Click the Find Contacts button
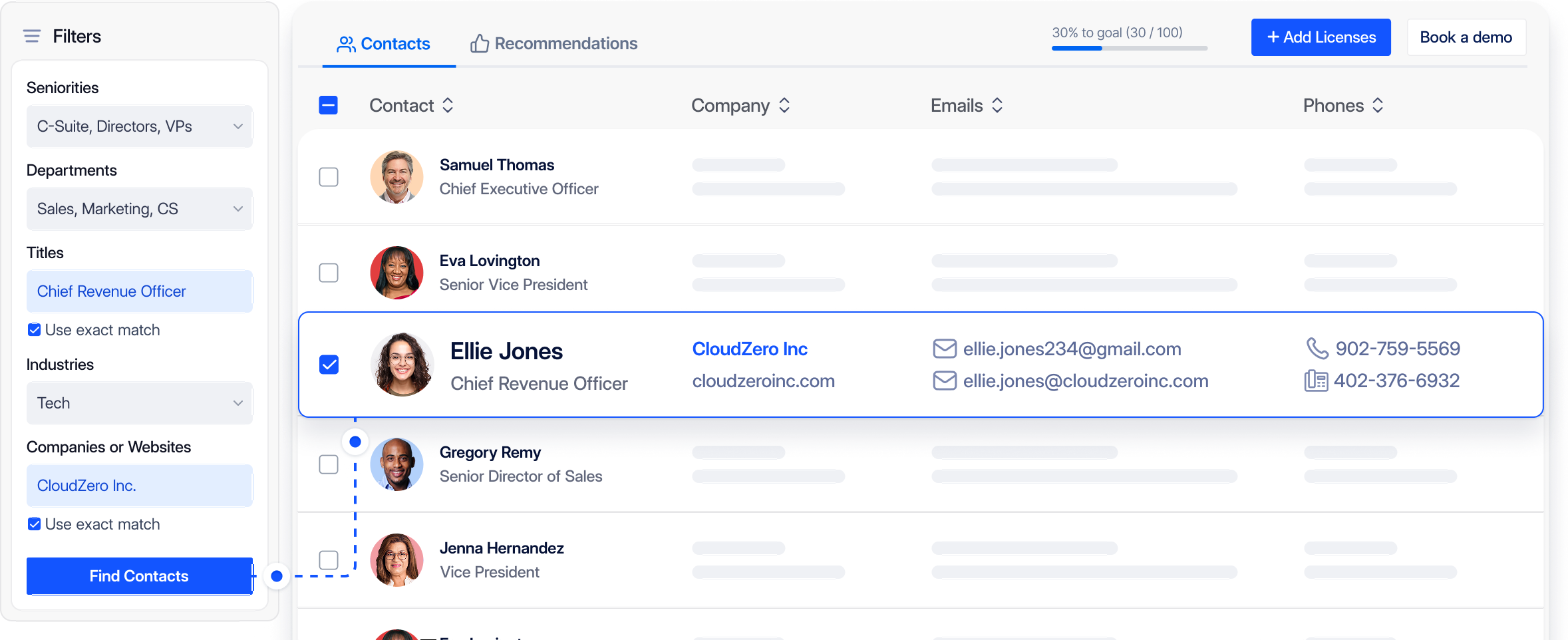The width and height of the screenshot is (1568, 640). point(140,576)
